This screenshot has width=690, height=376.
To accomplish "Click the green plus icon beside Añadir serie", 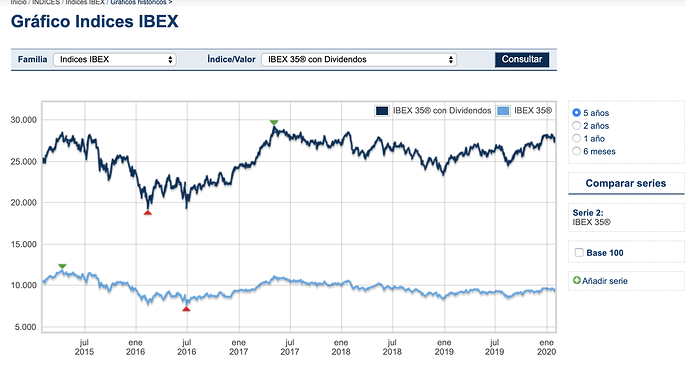I will pos(576,280).
